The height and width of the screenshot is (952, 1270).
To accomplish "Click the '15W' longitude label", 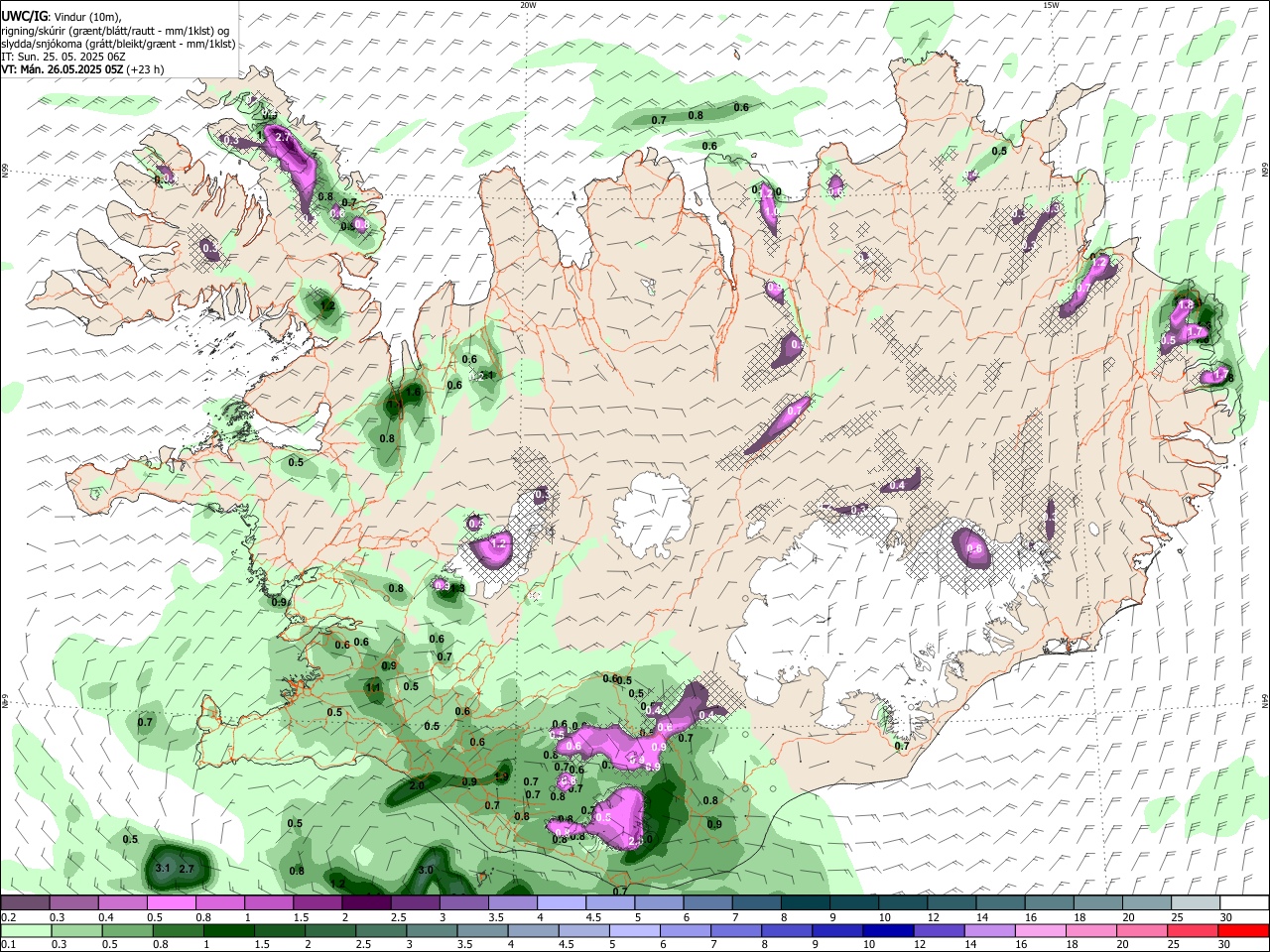I will coord(1051,5).
